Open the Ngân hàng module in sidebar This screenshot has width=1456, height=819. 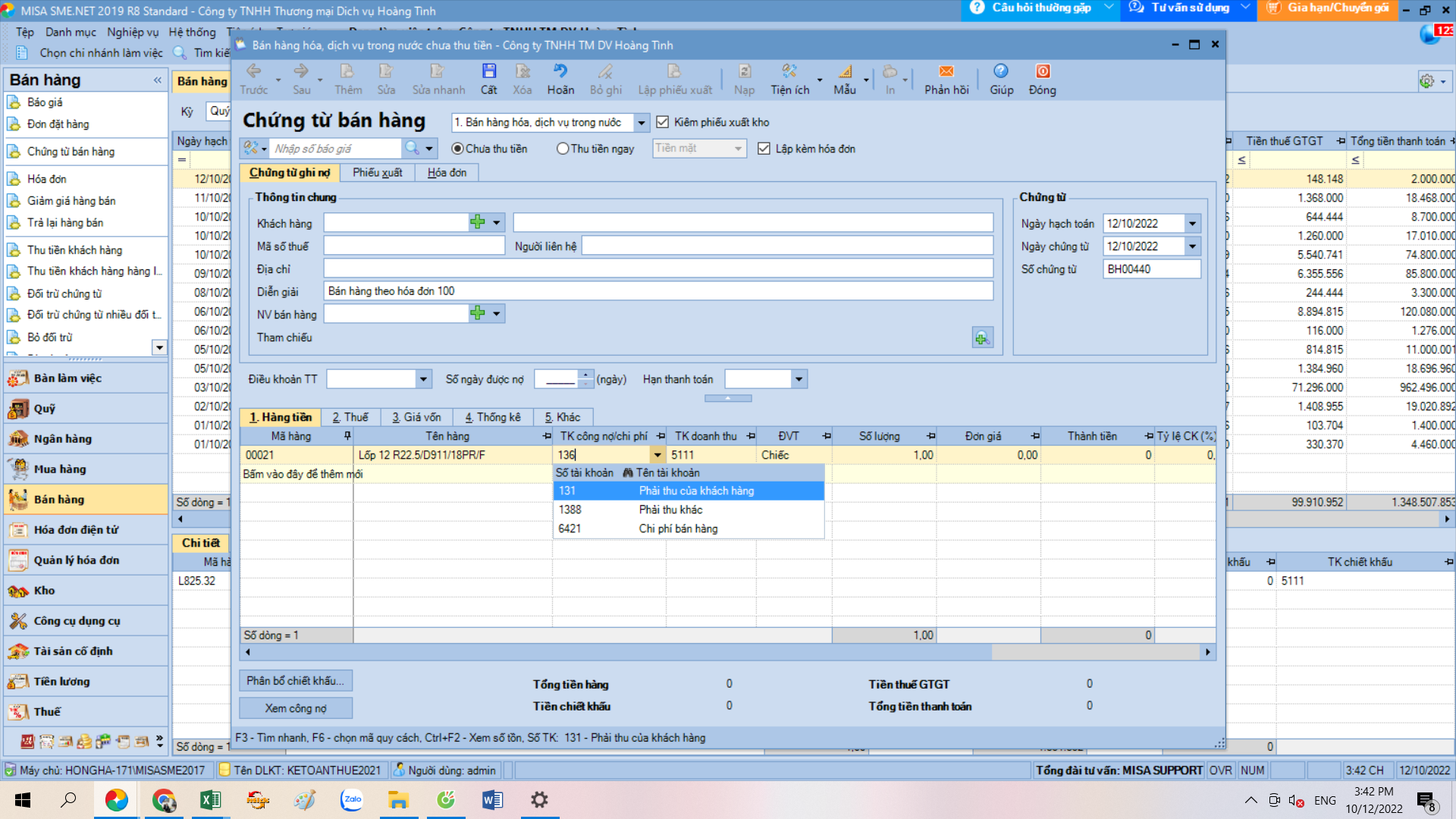(x=86, y=438)
